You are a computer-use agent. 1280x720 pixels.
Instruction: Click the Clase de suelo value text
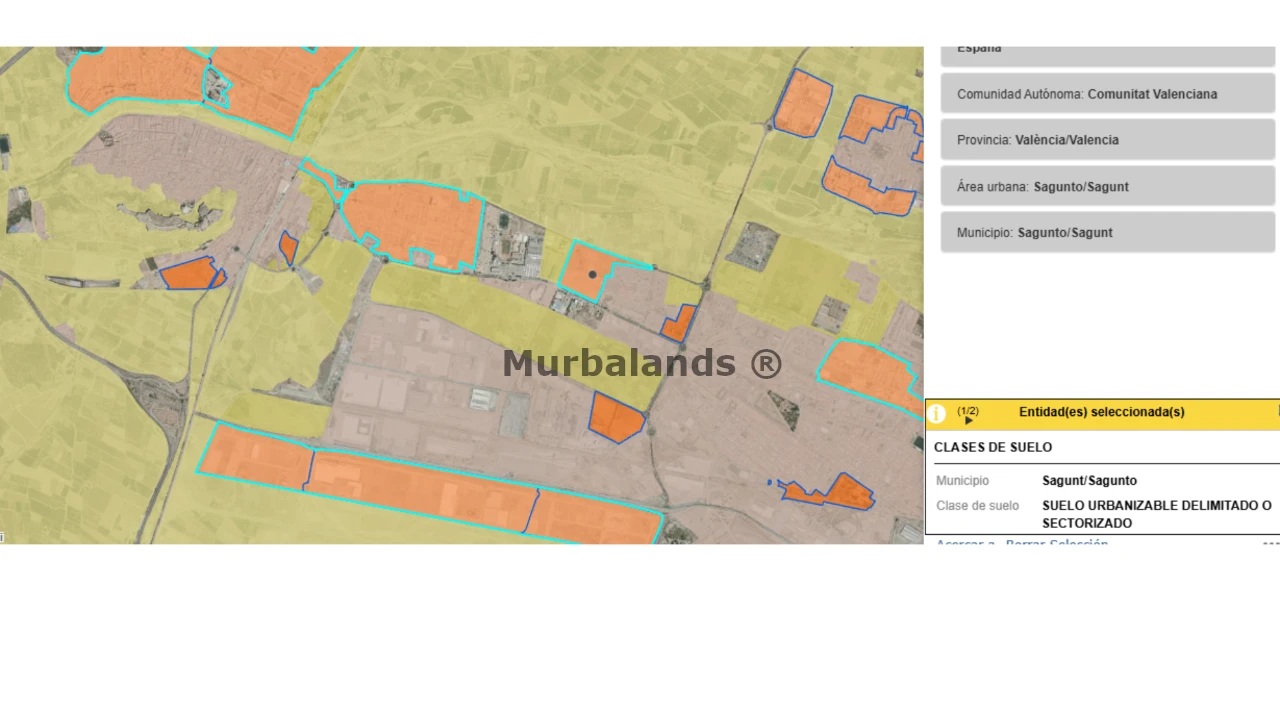pos(1157,514)
